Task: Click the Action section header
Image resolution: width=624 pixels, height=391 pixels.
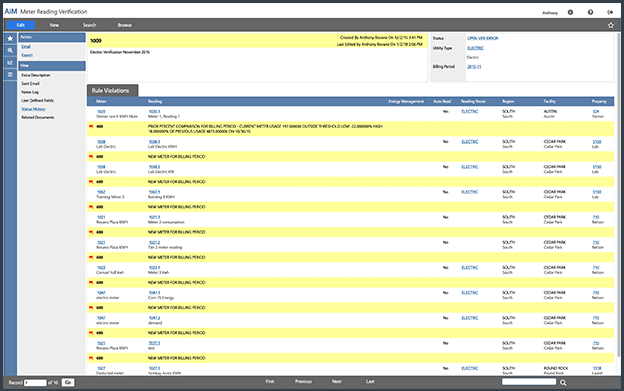Action: pos(52,37)
